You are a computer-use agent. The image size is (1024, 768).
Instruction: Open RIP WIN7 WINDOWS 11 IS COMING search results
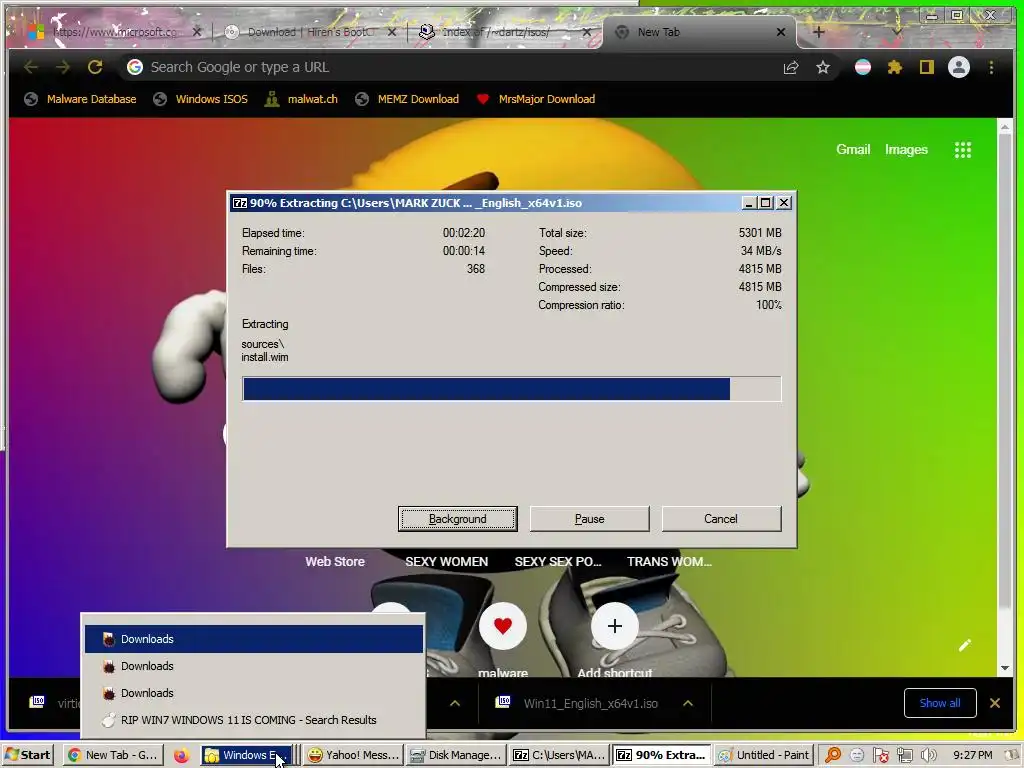[254, 720]
